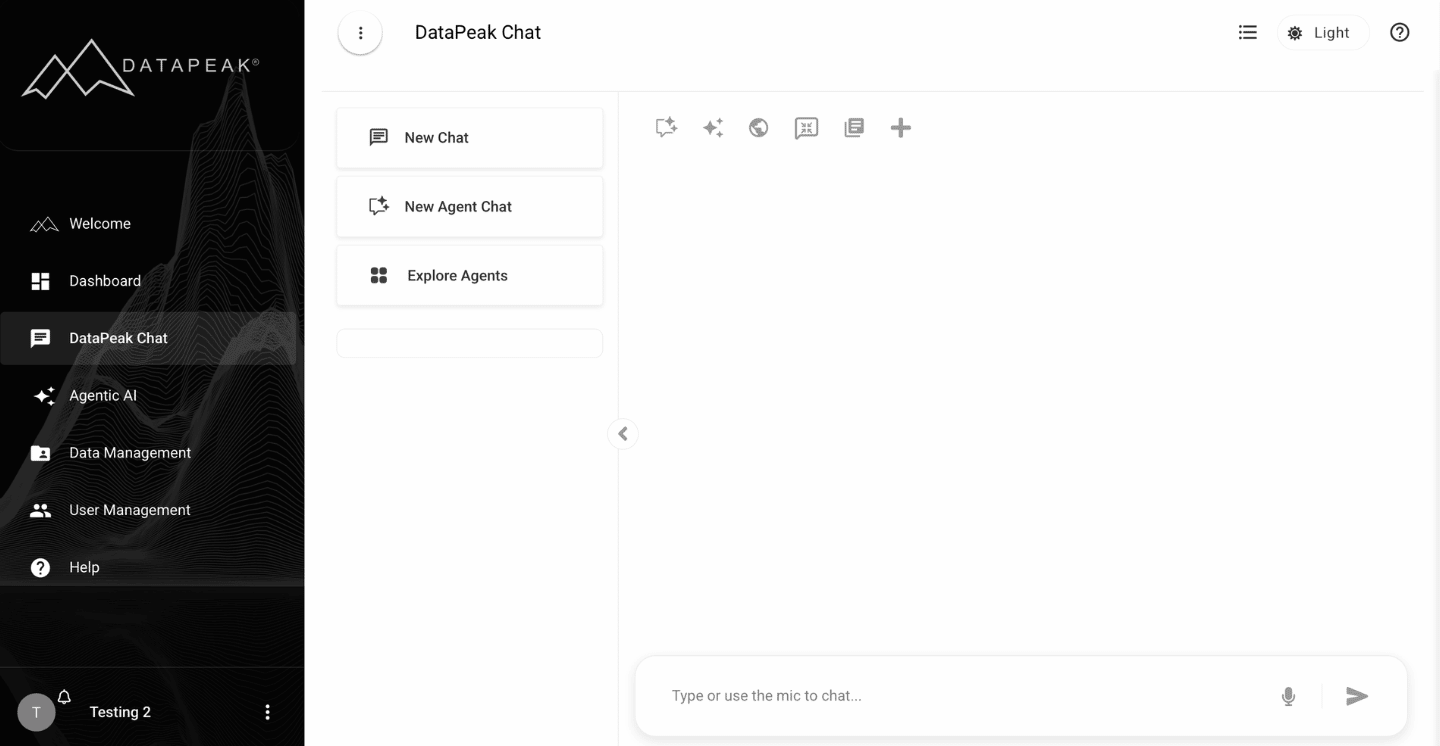Go to Welcome in sidebar
Image resolution: width=1440 pixels, height=746 pixels.
(148, 224)
